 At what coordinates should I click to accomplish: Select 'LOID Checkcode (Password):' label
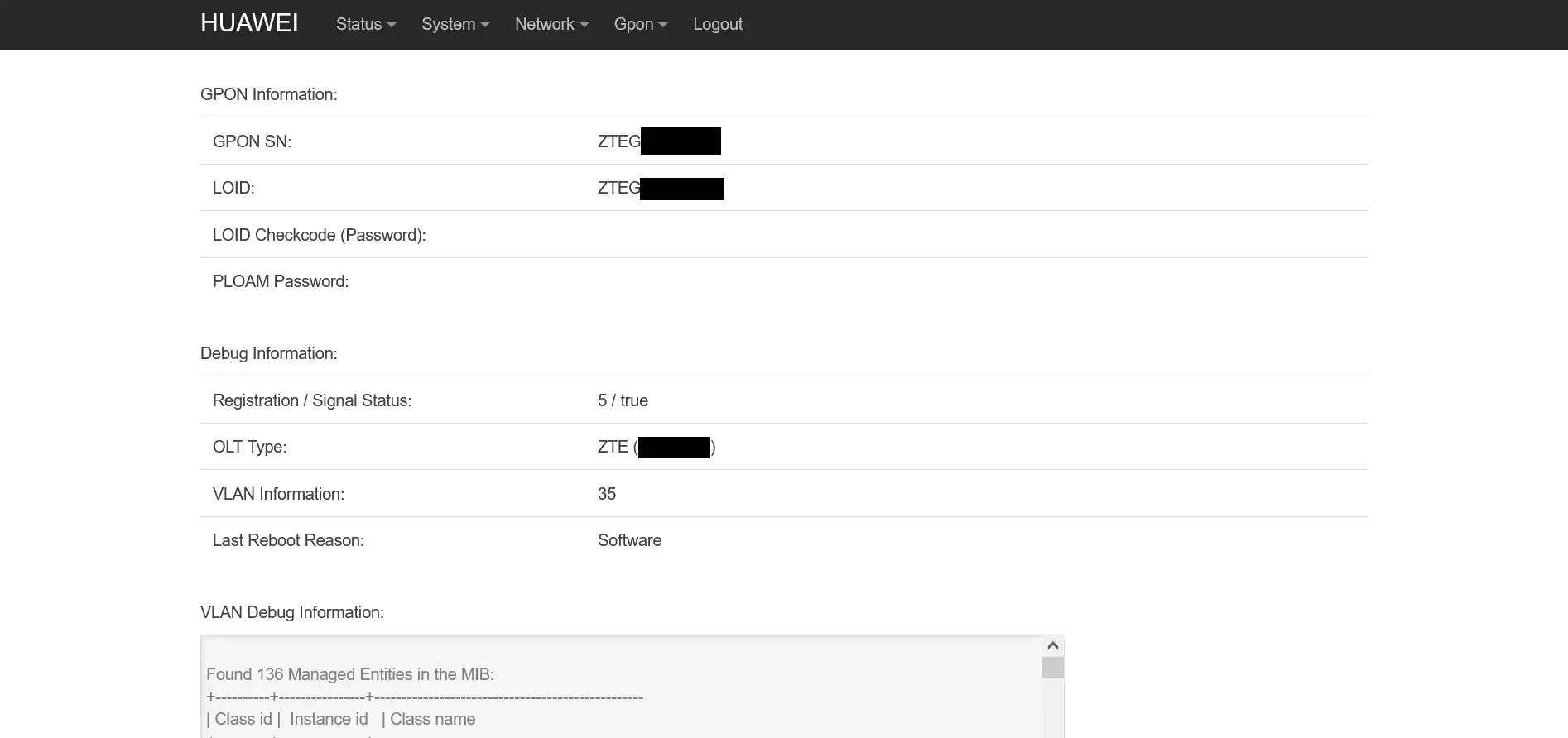point(320,235)
